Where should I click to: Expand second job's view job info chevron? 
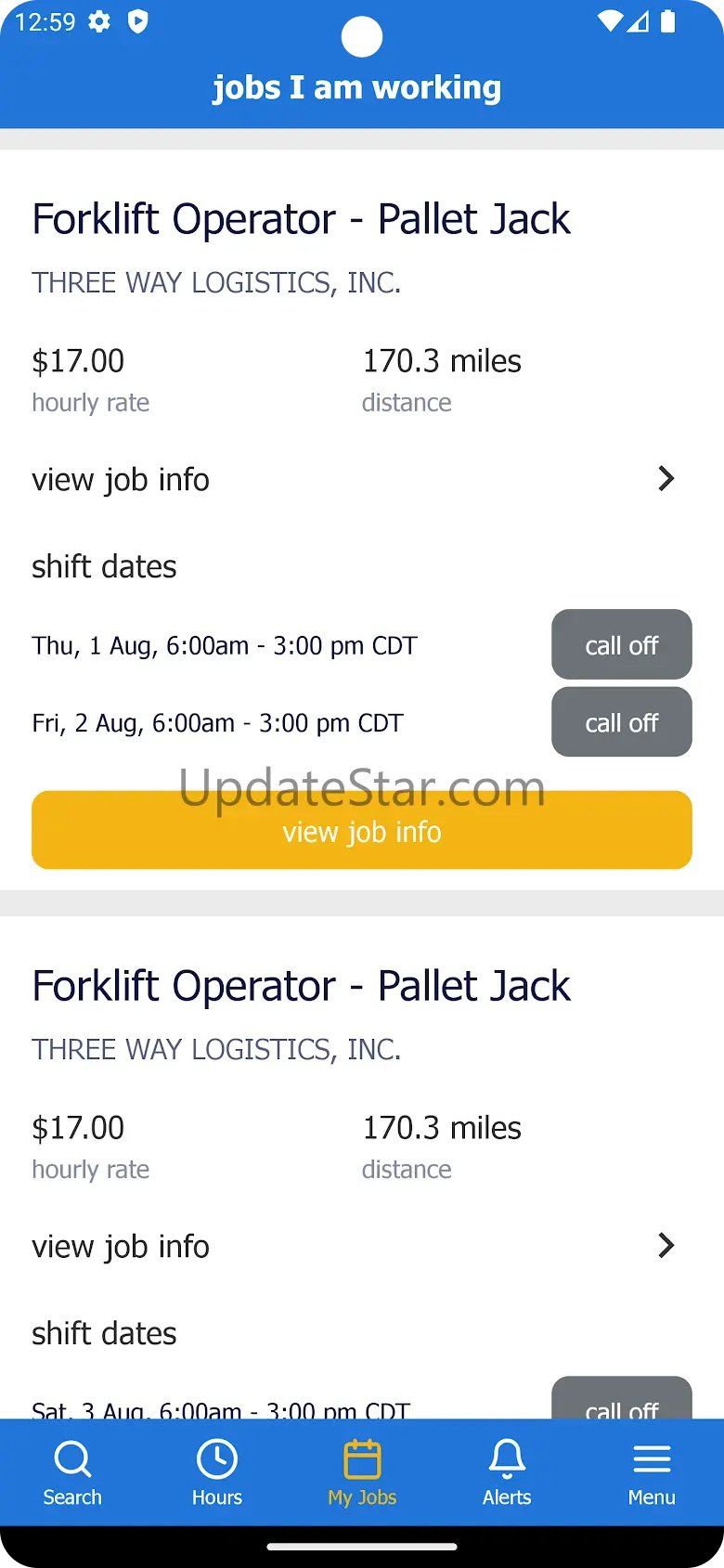click(x=666, y=1246)
